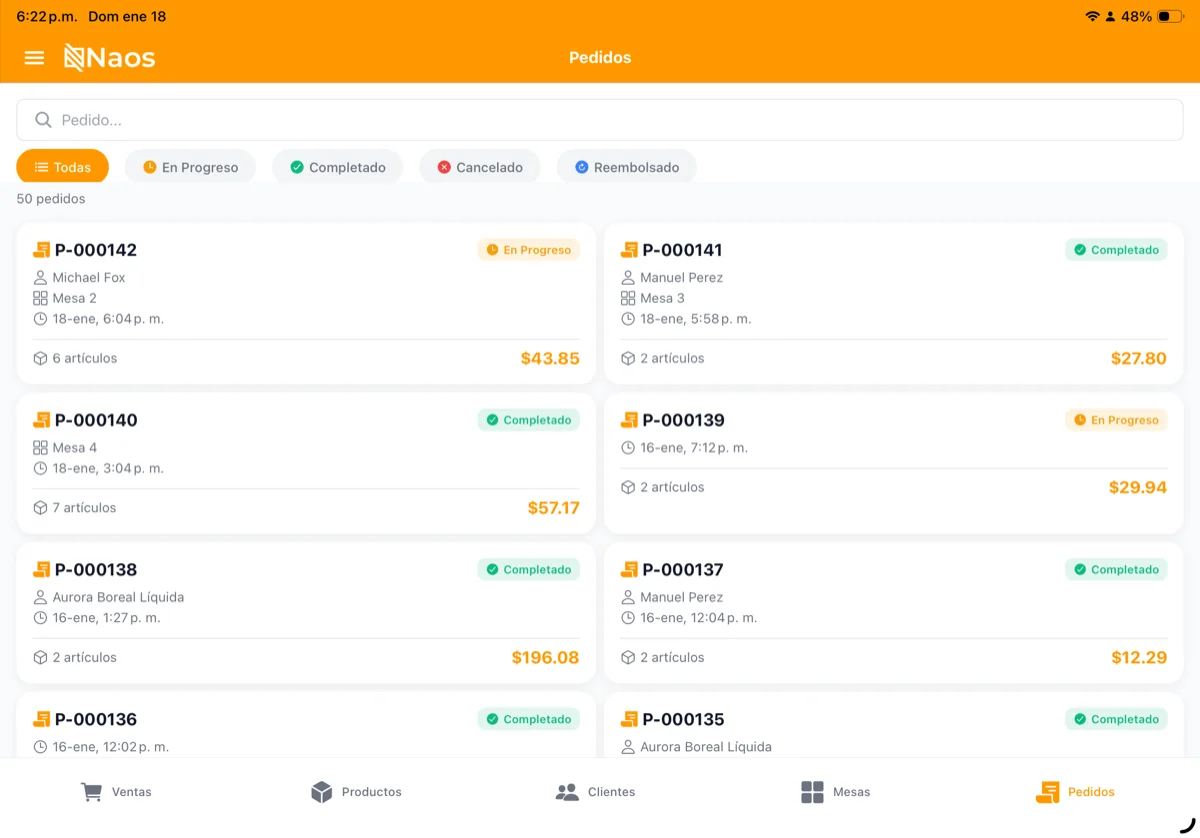The image size is (1200, 838).
Task: Open order P-000138 totaling $196.08
Action: (x=305, y=612)
